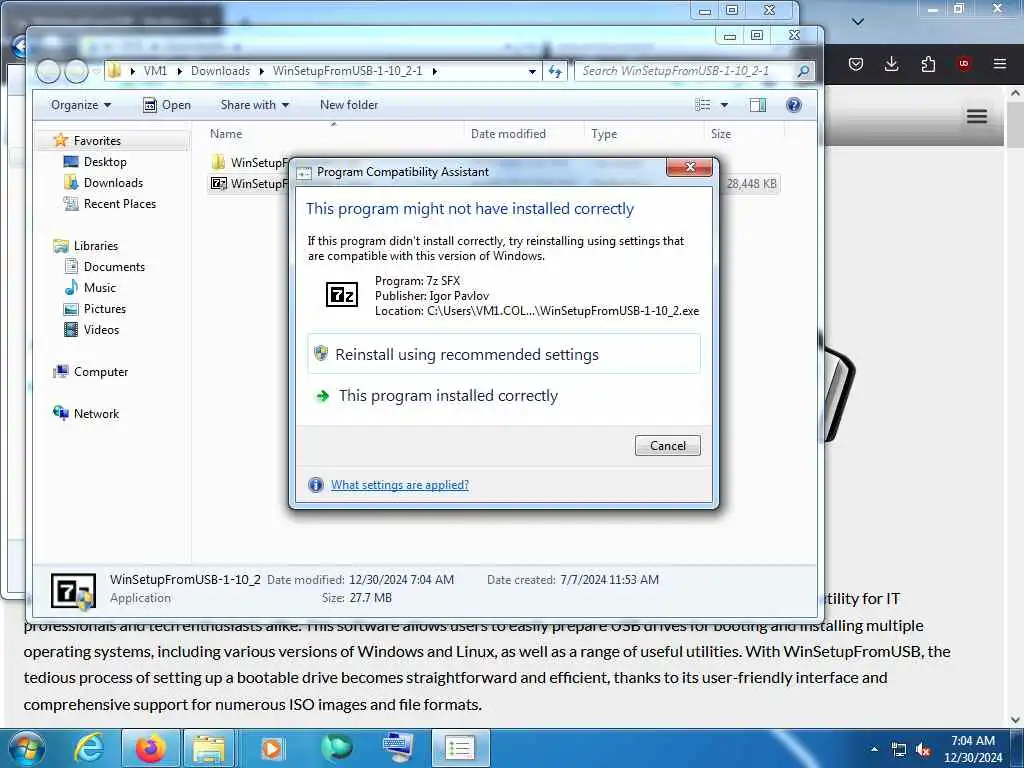Expand the Share with menu
The height and width of the screenshot is (768, 1024).
(x=255, y=105)
